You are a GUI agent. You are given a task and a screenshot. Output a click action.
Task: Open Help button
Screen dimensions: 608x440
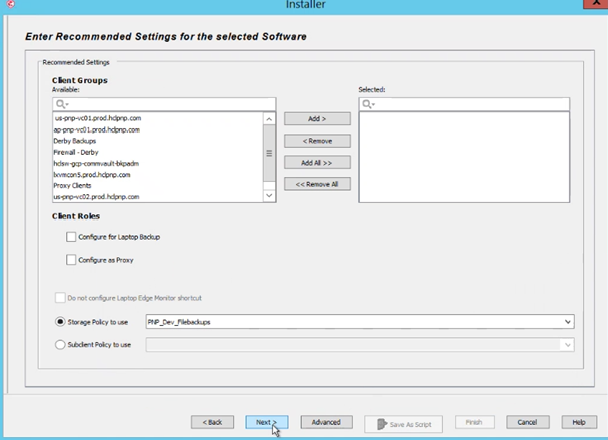[579, 422]
